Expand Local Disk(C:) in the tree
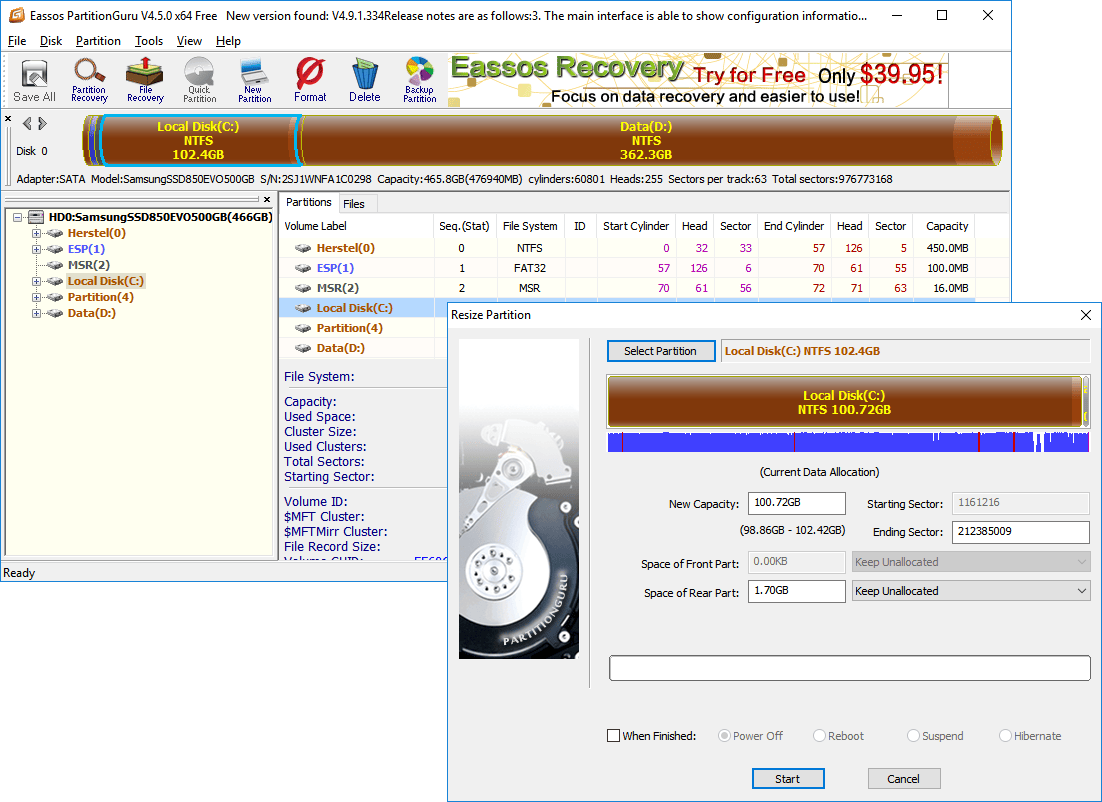This screenshot has width=1102, height=802. (36, 281)
